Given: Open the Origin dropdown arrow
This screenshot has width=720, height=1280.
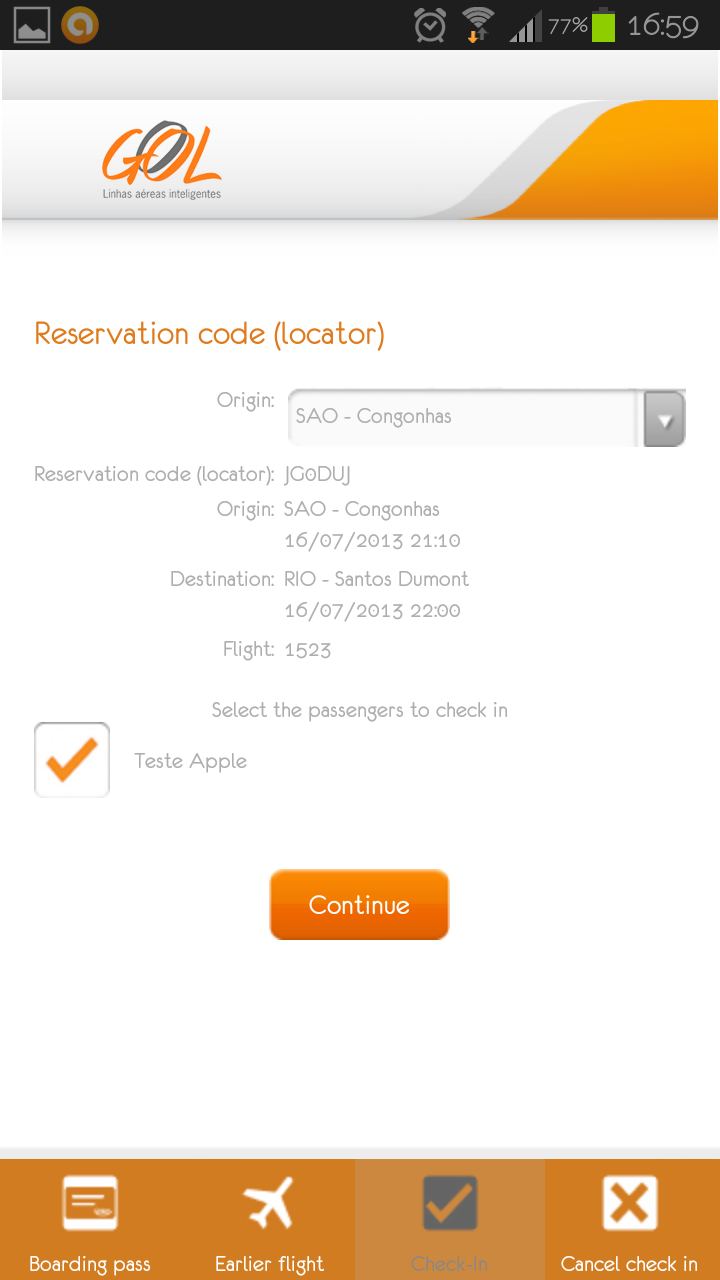Looking at the screenshot, I should point(664,418).
